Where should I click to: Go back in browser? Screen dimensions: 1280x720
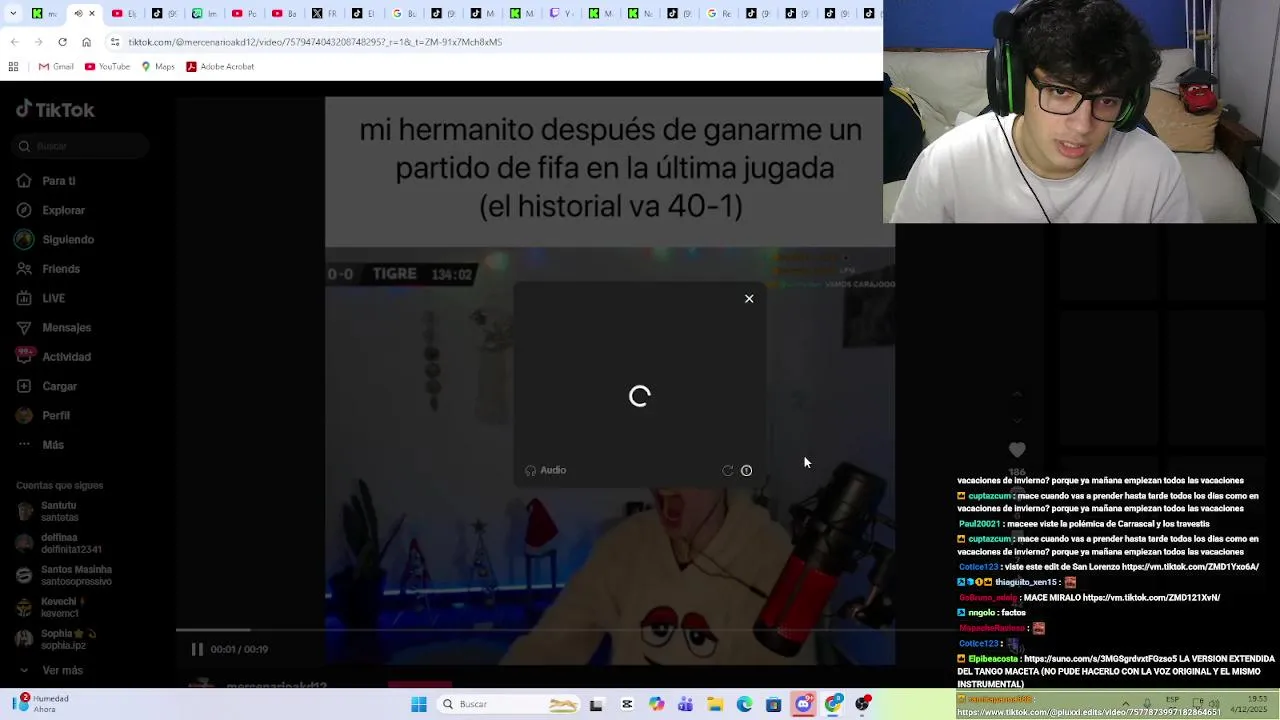(x=14, y=42)
